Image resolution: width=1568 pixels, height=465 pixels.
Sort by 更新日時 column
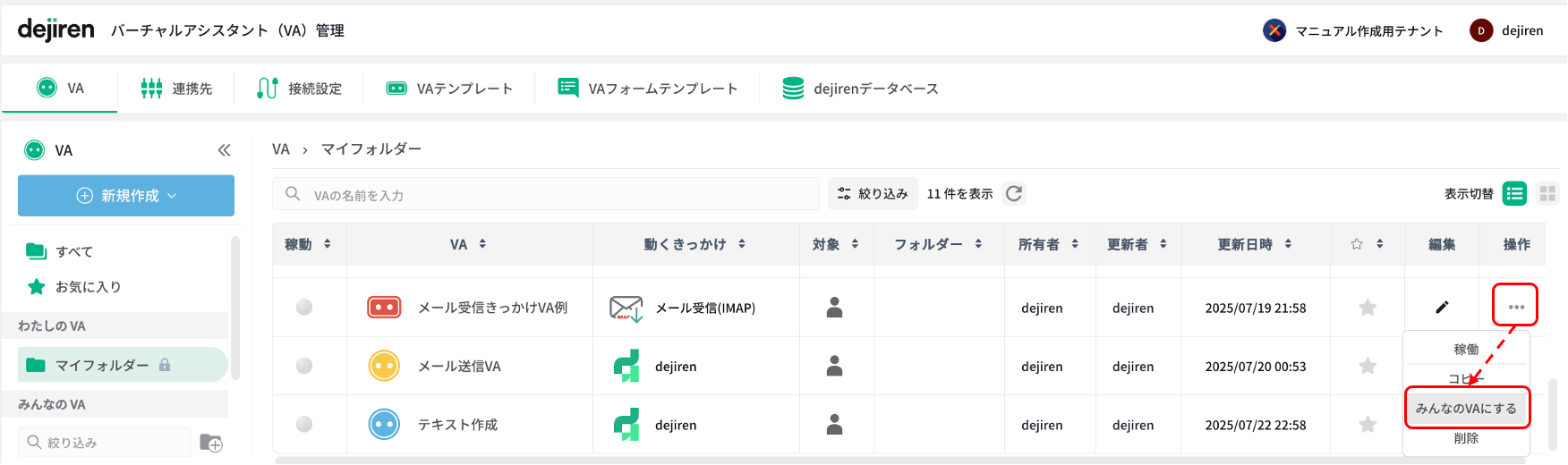(x=1253, y=244)
